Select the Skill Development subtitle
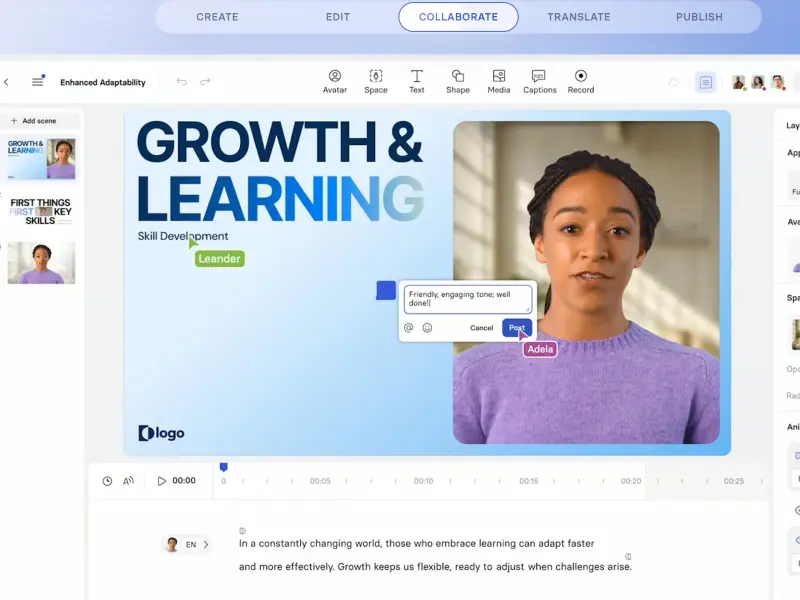Viewport: 800px width, 600px height. [183, 236]
